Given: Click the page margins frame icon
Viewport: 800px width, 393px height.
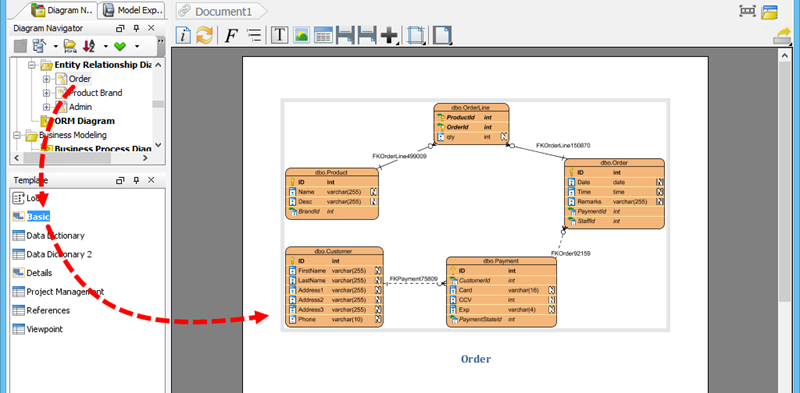Looking at the screenshot, I should pyautogui.click(x=416, y=36).
